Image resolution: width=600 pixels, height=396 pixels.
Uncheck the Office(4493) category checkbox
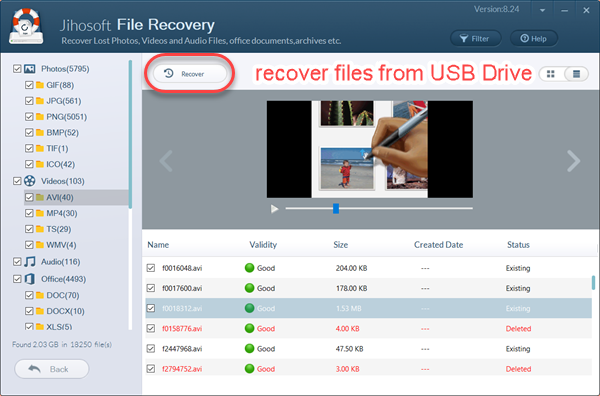(17, 279)
